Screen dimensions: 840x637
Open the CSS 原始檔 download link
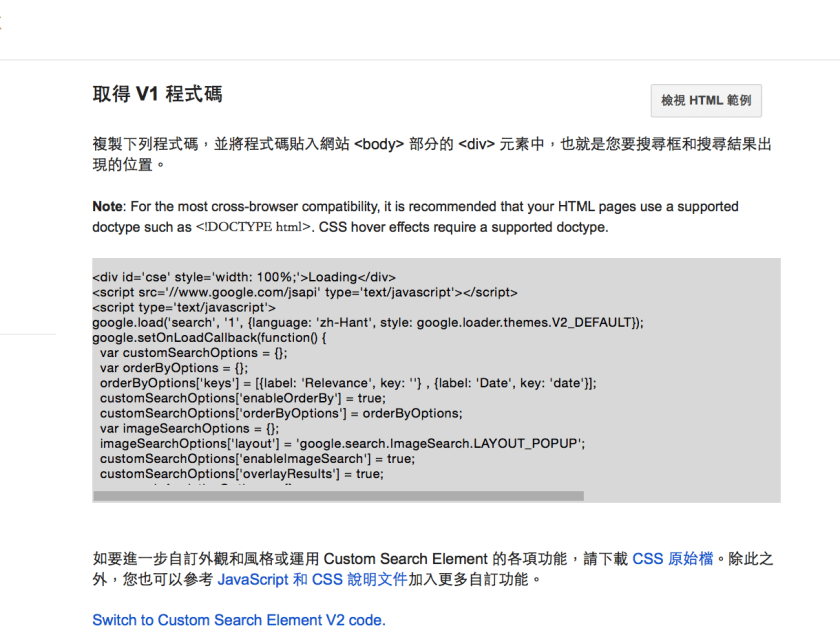click(673, 559)
